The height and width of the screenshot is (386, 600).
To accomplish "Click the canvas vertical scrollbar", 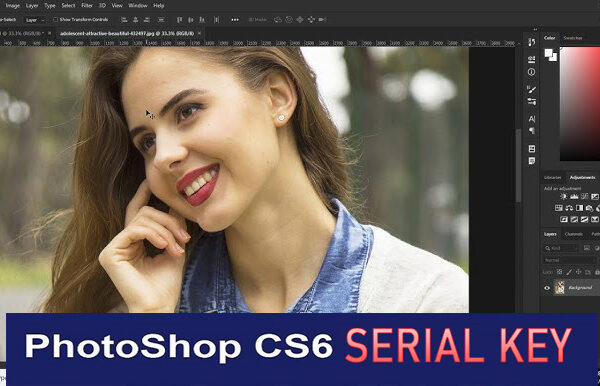I will (518, 165).
